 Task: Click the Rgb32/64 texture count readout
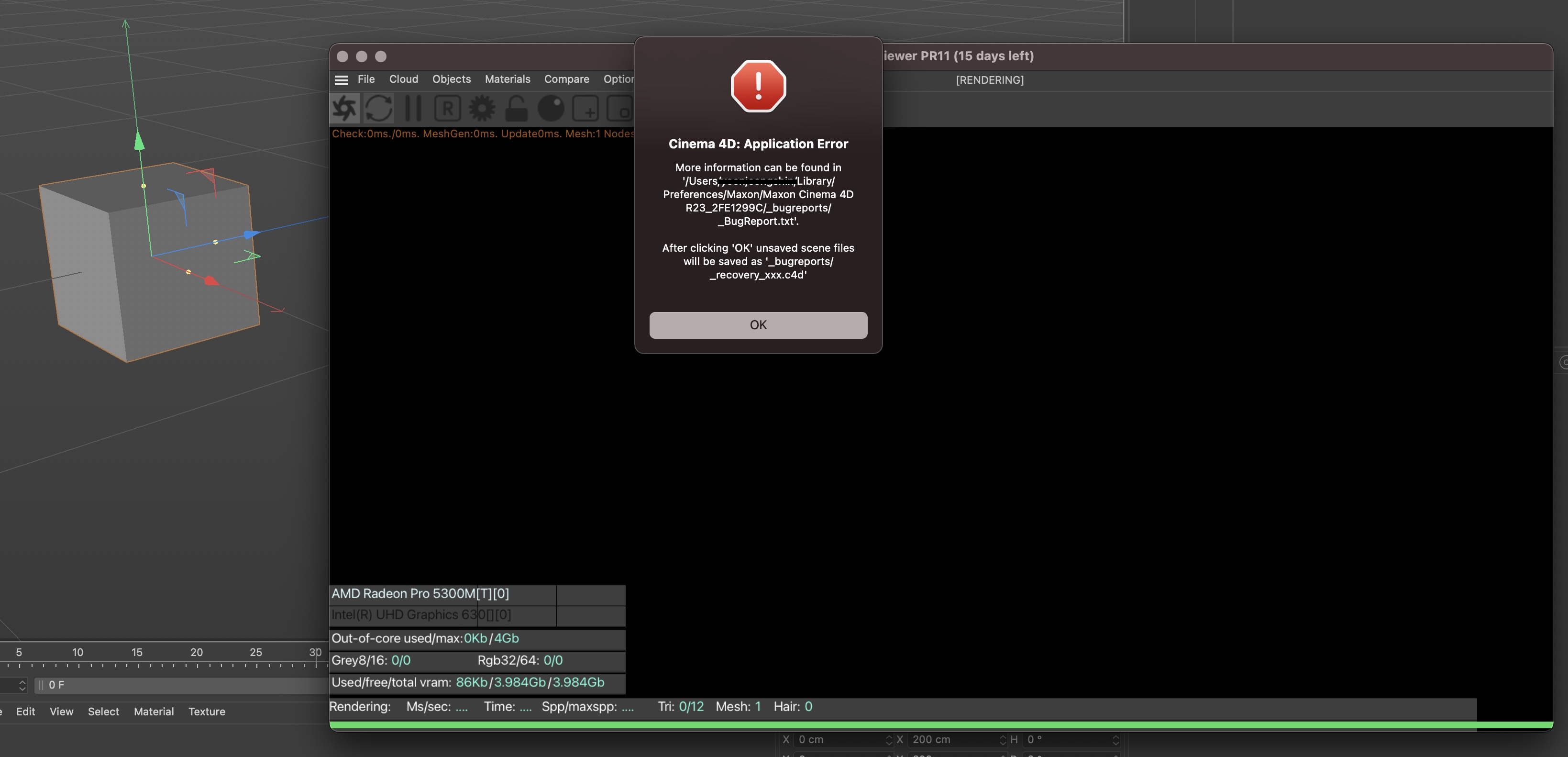click(x=520, y=660)
